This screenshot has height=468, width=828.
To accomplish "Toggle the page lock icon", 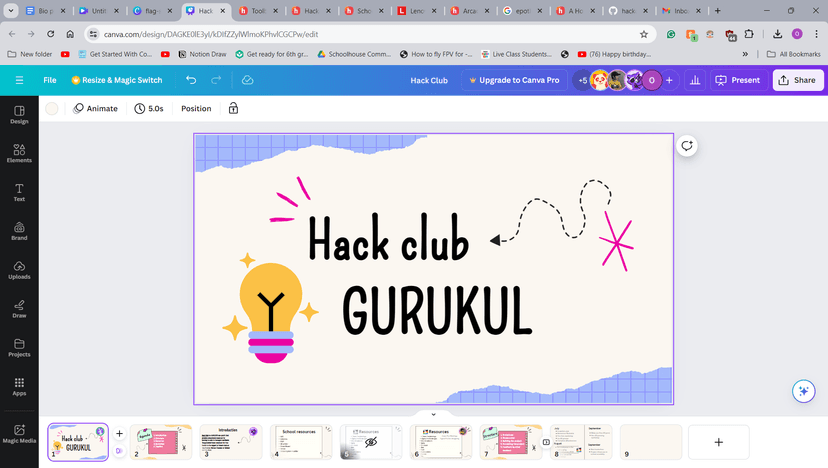I will (x=233, y=108).
